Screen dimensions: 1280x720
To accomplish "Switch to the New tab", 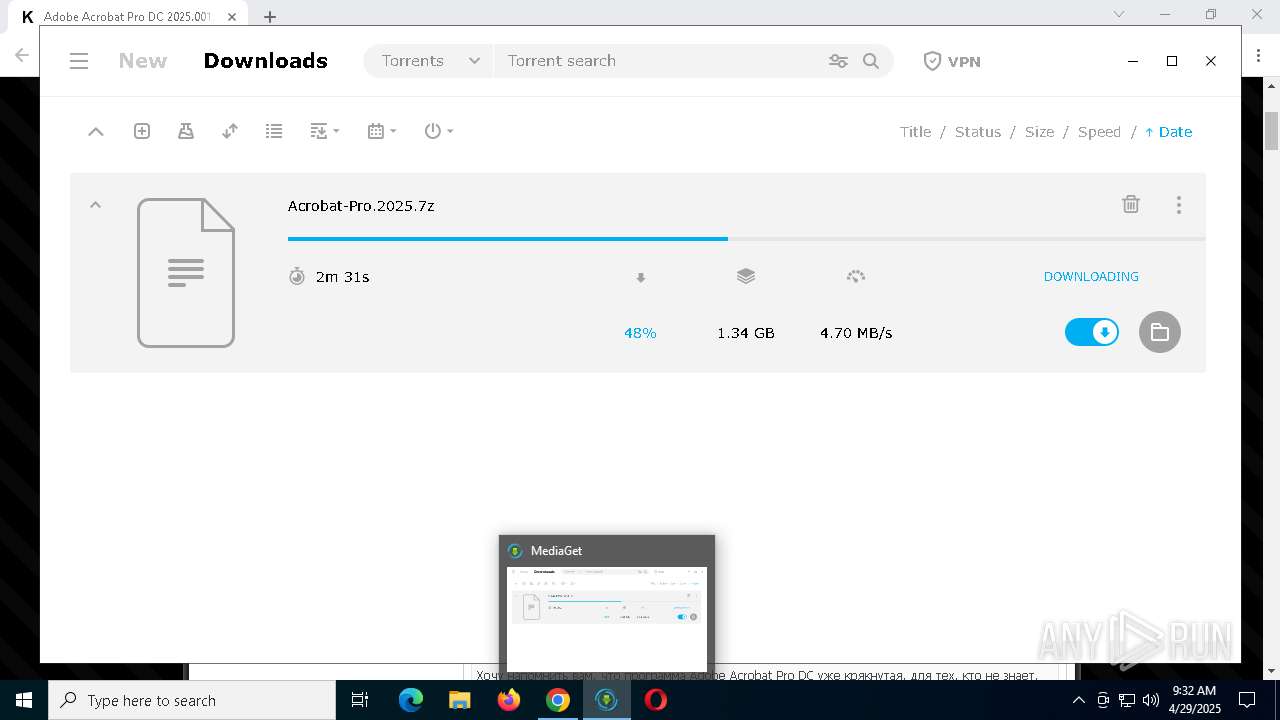I will 143,61.
